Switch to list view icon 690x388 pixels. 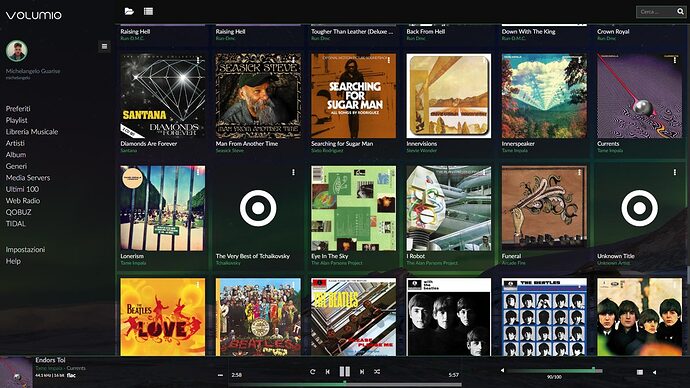click(x=148, y=11)
